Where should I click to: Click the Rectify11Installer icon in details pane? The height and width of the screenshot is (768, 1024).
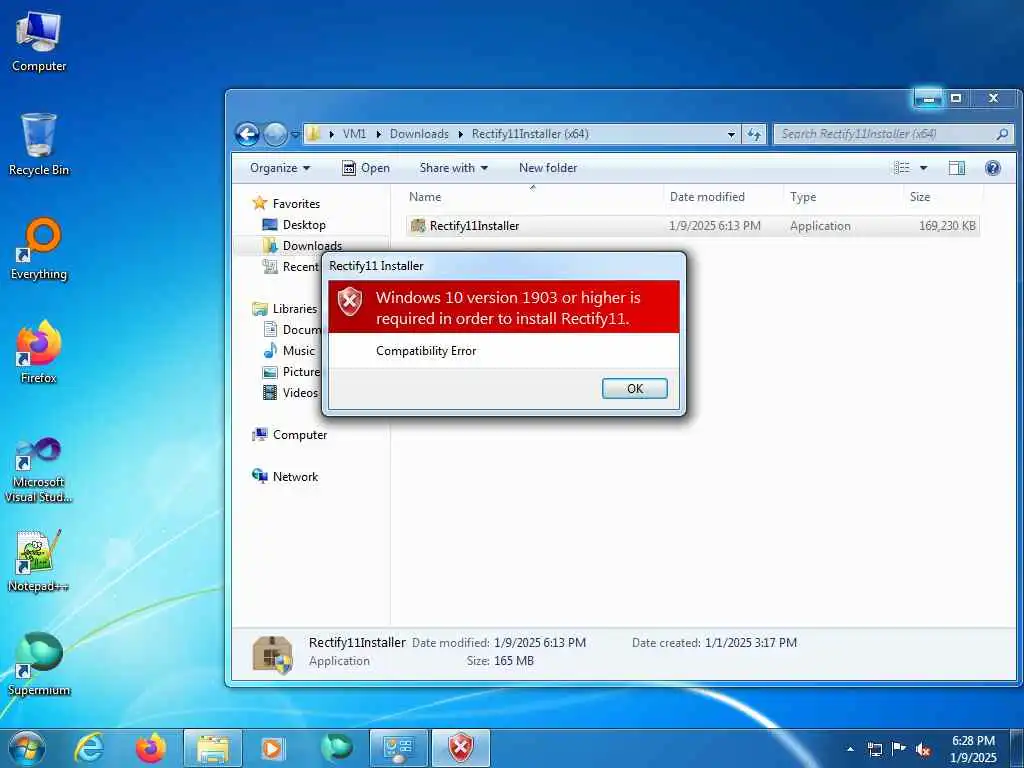(x=272, y=654)
